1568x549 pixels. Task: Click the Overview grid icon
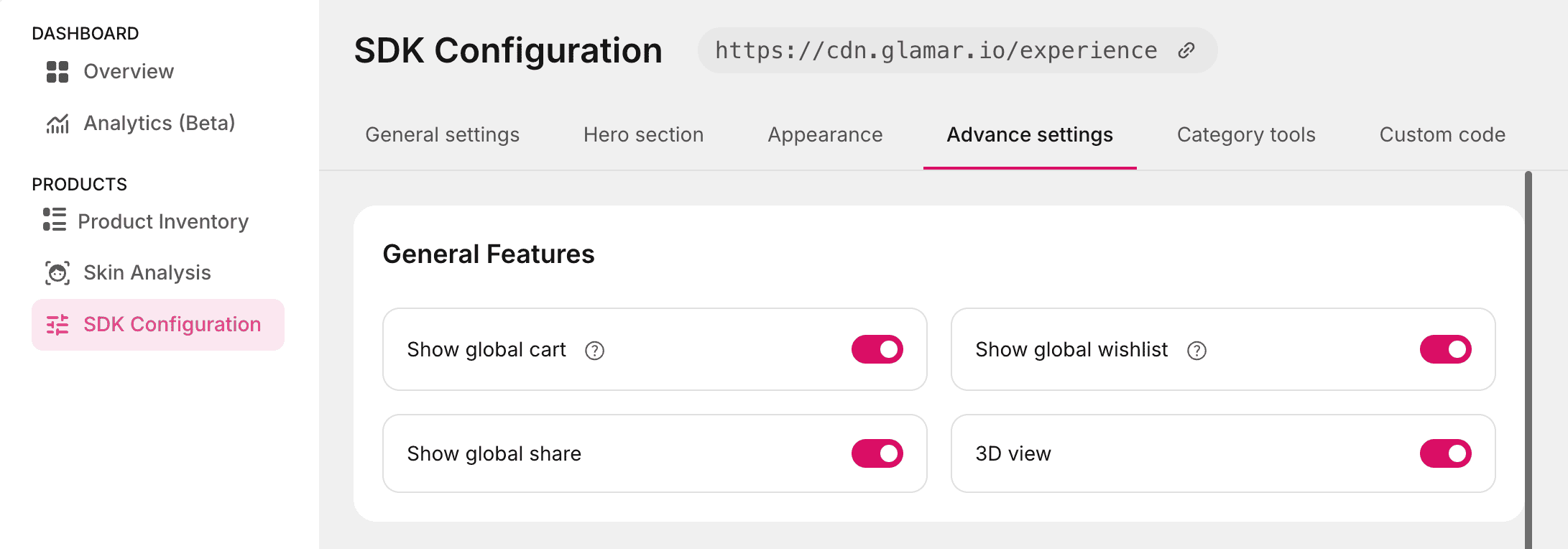[x=57, y=72]
